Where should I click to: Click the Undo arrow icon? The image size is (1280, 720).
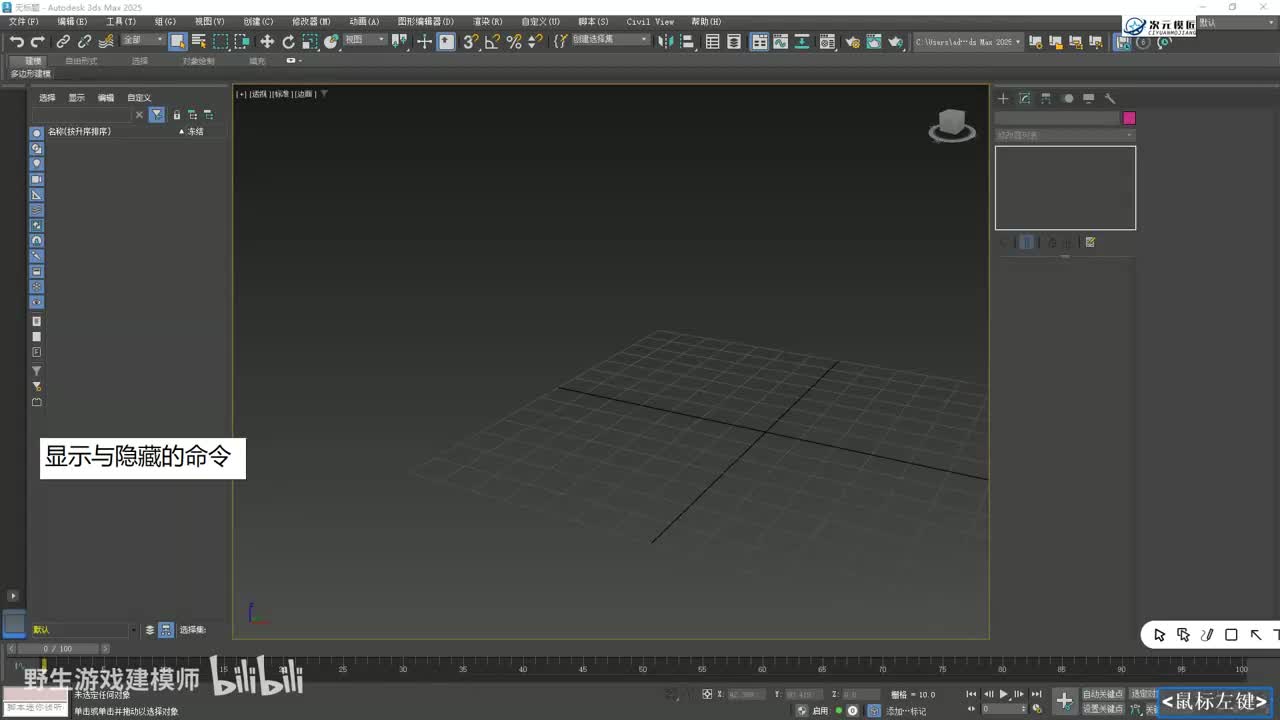17,41
